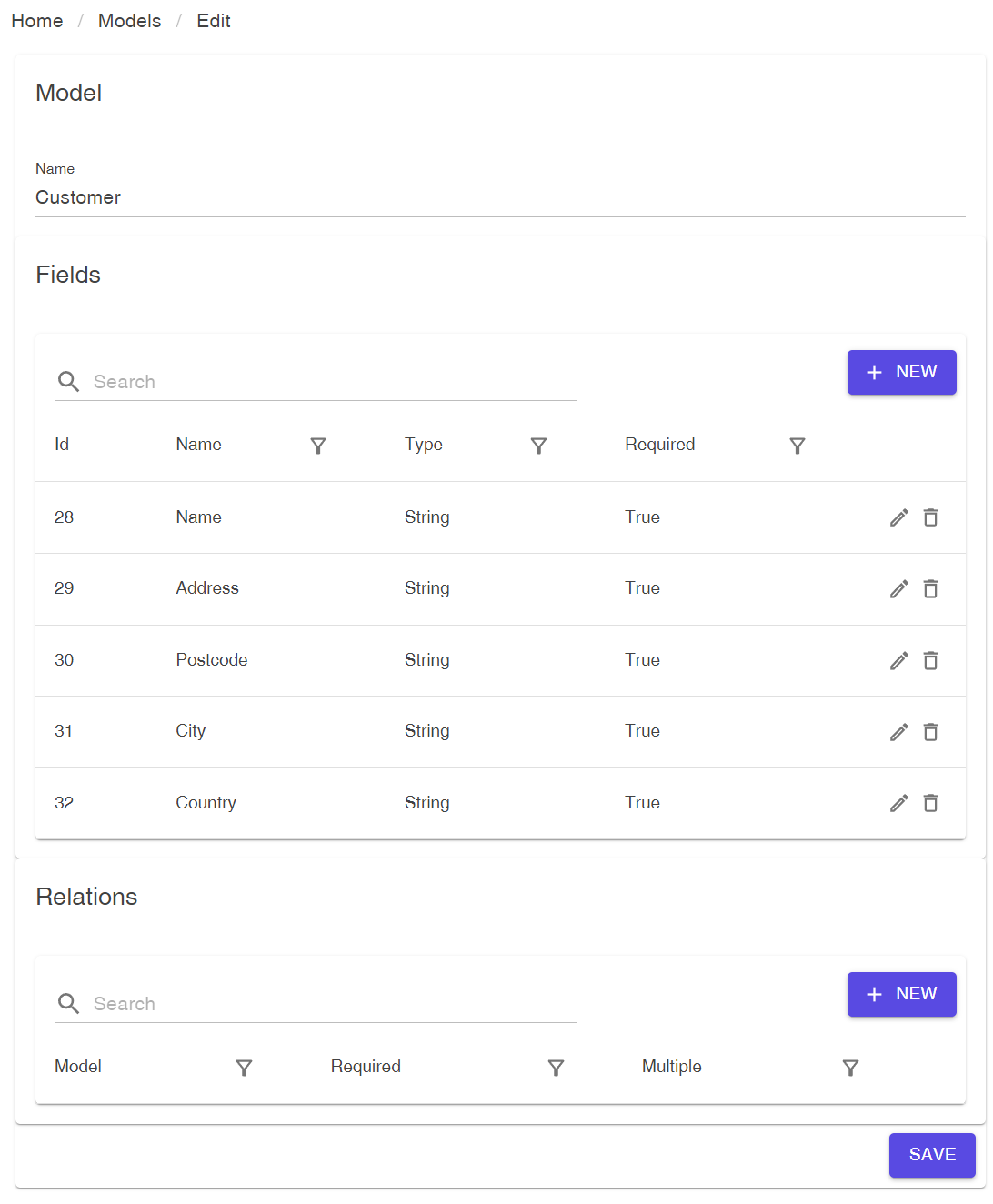Delete the City field row

(x=930, y=732)
